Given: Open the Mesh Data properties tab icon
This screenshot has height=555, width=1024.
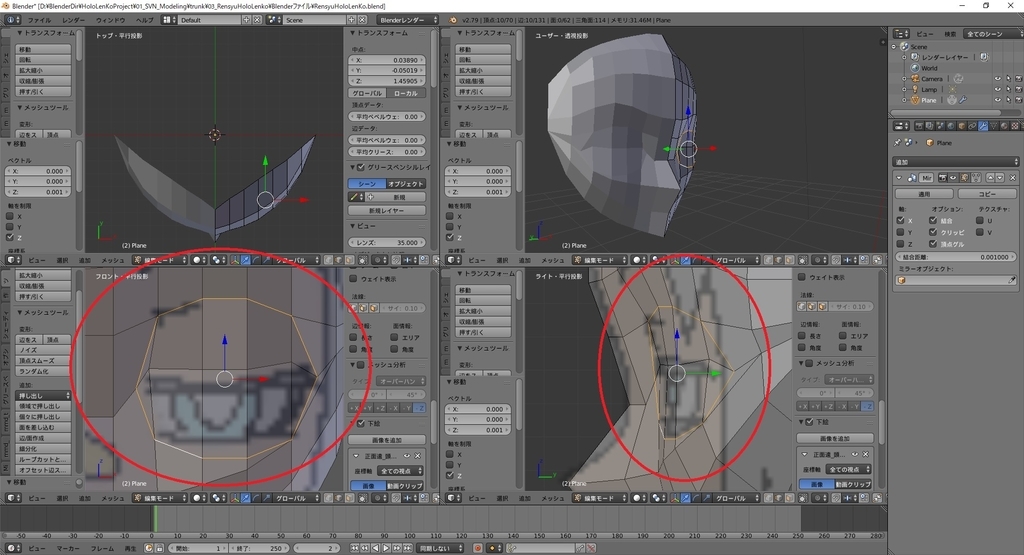Looking at the screenshot, I should click(993, 125).
